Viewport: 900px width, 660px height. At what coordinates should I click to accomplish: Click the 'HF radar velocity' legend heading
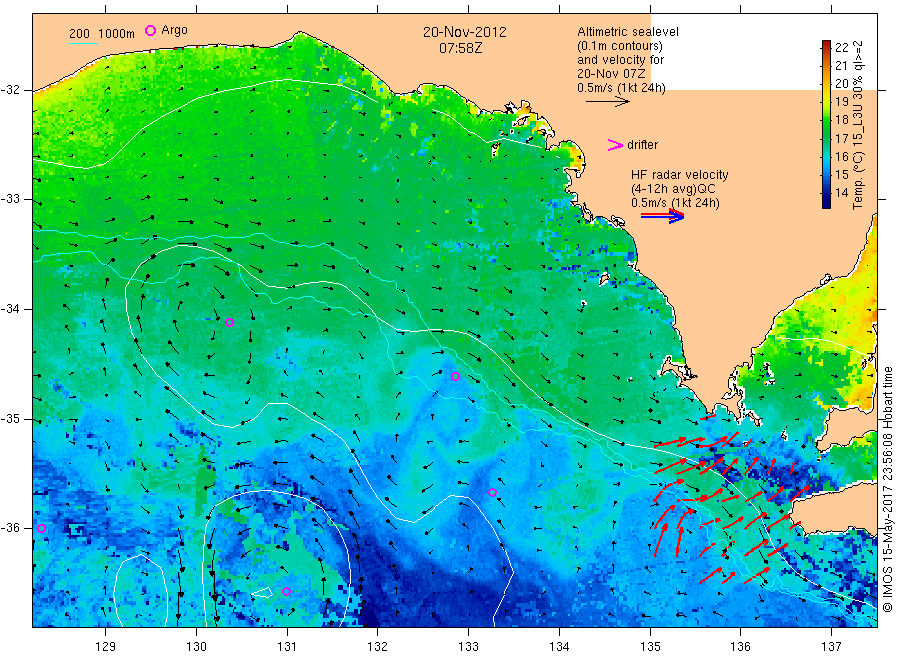click(x=680, y=175)
